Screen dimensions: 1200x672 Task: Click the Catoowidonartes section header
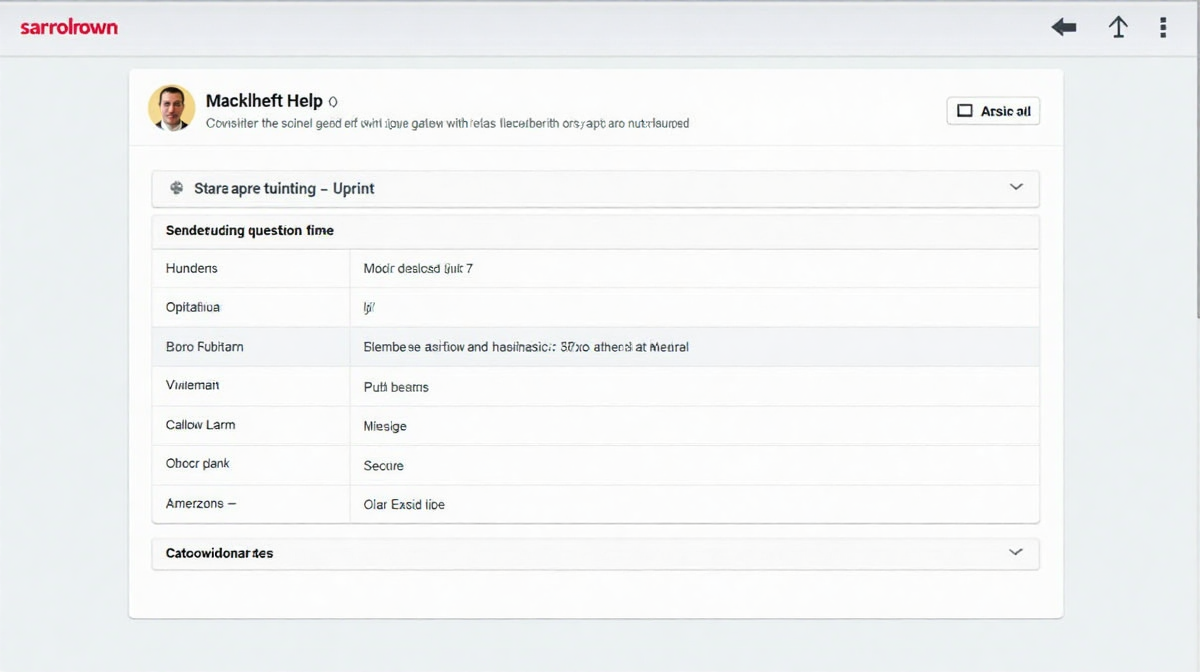coord(220,553)
